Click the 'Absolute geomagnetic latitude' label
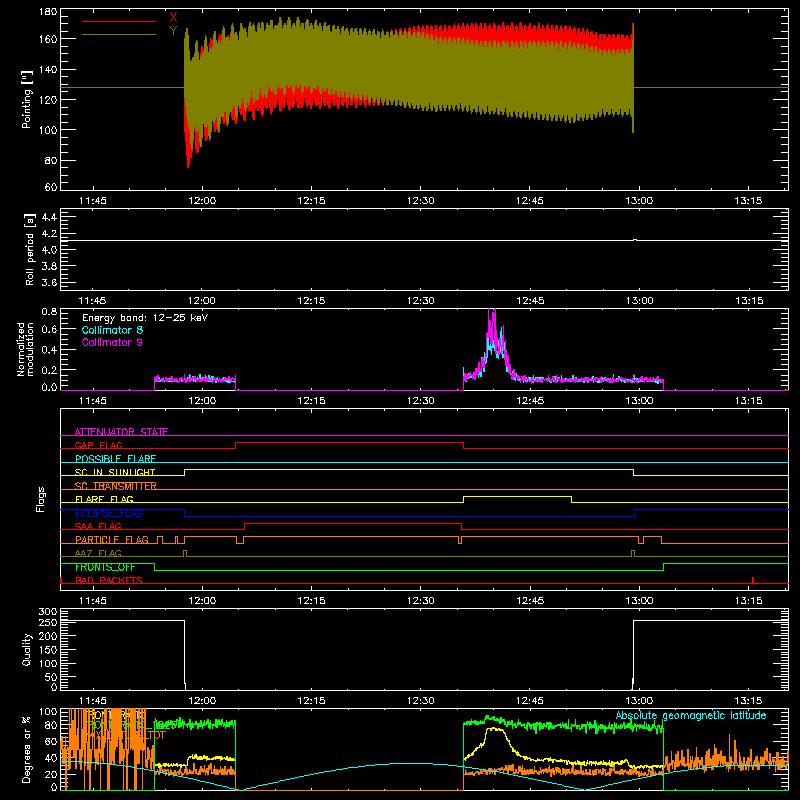This screenshot has width=800, height=800. click(691, 715)
